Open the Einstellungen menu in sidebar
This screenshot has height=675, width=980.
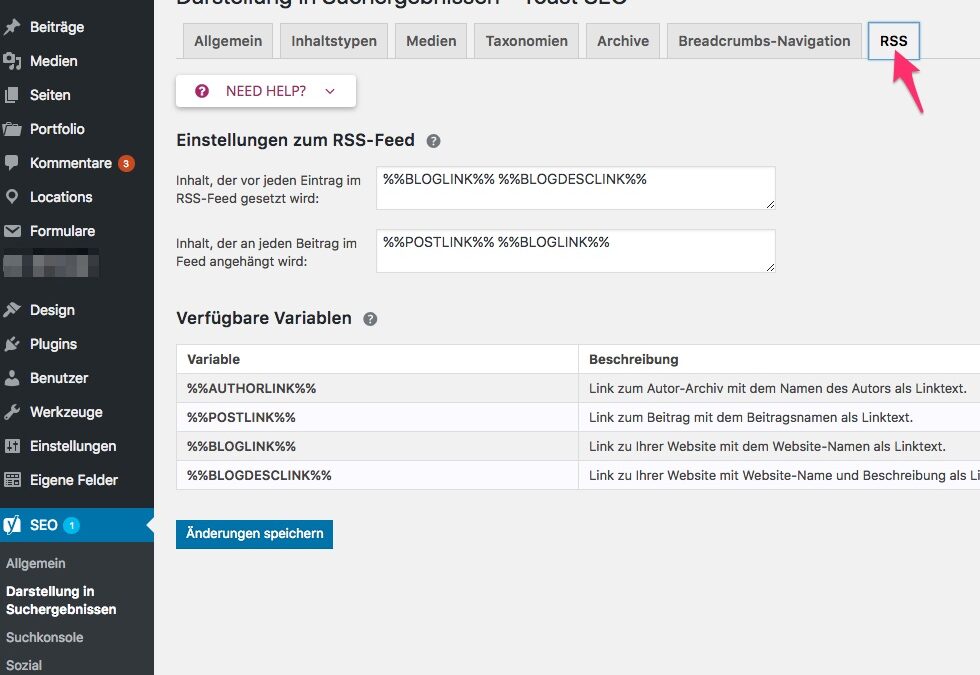point(73,446)
